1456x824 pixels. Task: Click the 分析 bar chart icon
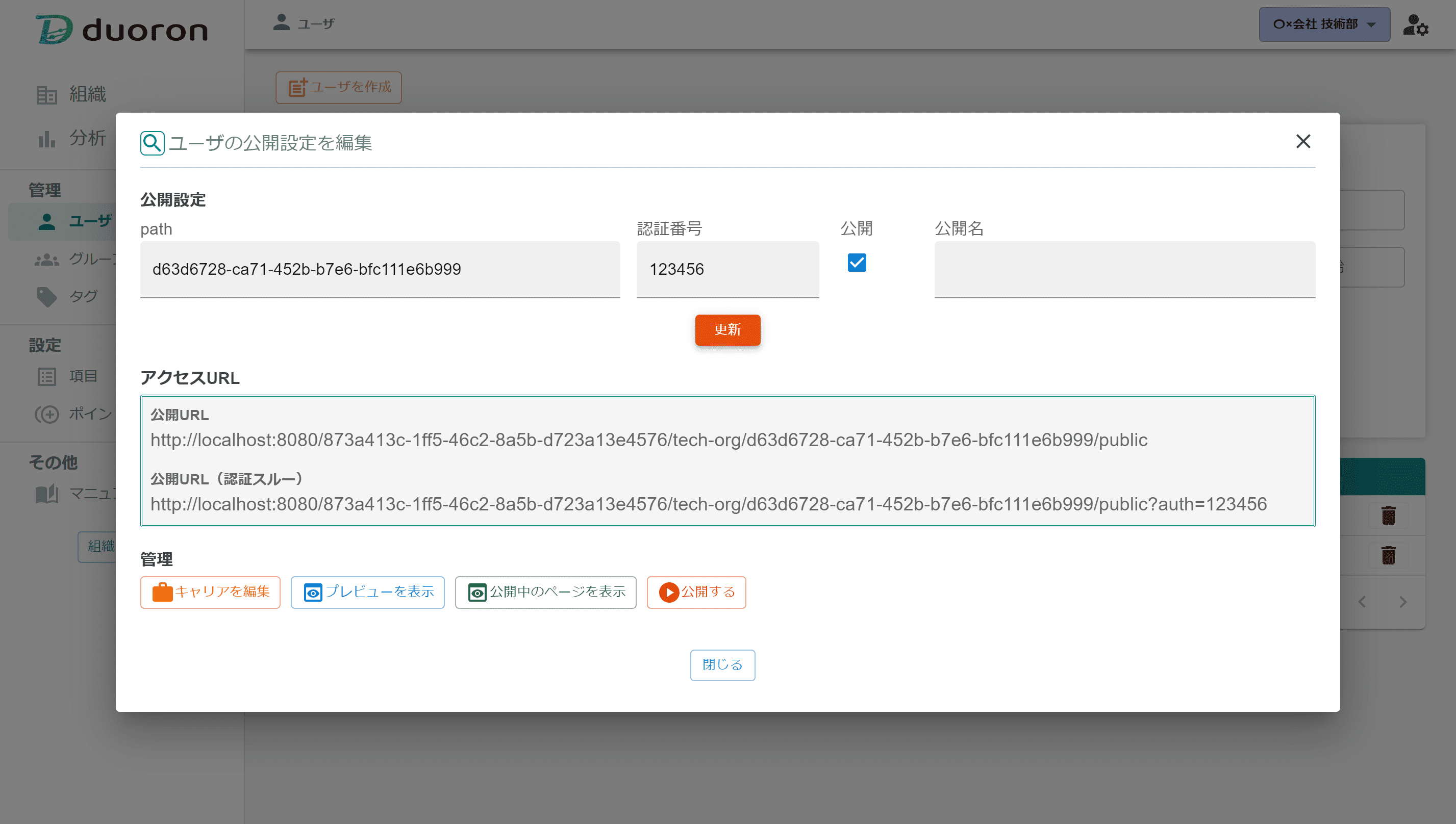tap(46, 139)
